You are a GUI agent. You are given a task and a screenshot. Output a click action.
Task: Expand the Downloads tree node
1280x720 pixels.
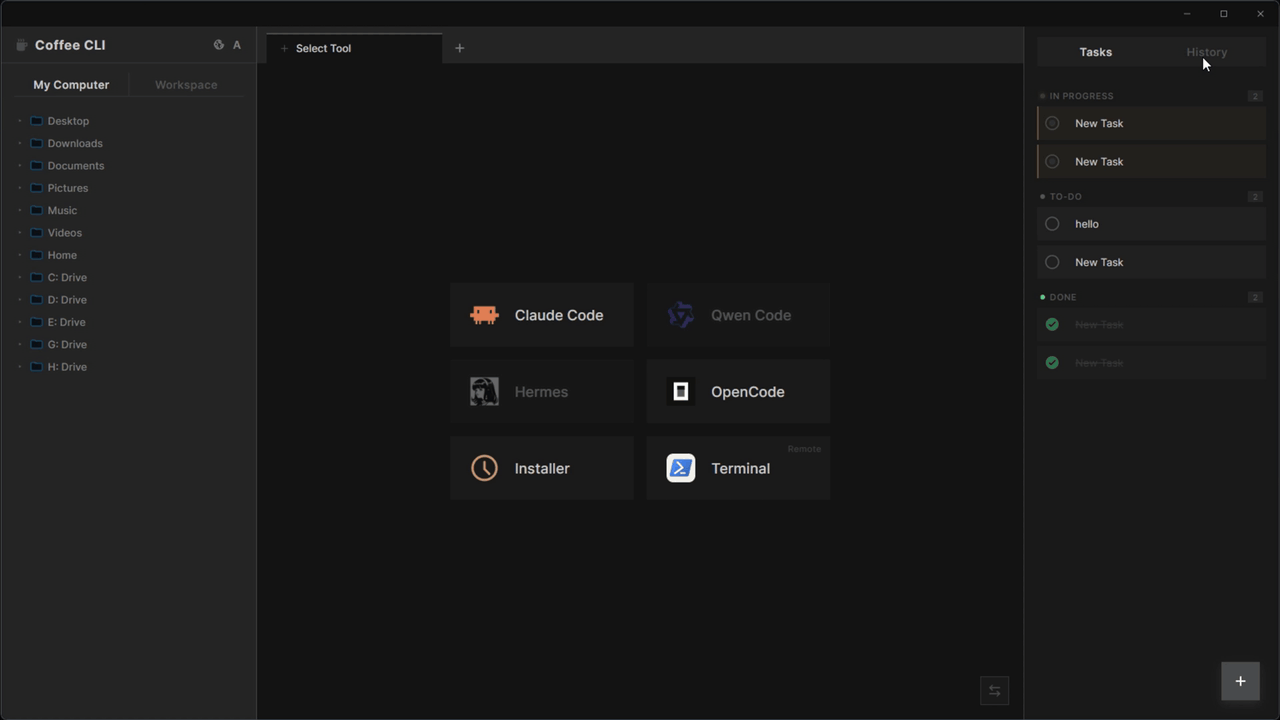(x=20, y=143)
